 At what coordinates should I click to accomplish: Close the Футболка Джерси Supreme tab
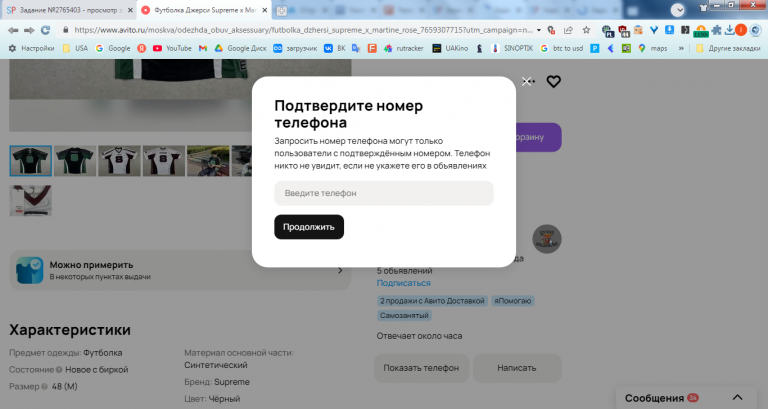(x=264, y=10)
